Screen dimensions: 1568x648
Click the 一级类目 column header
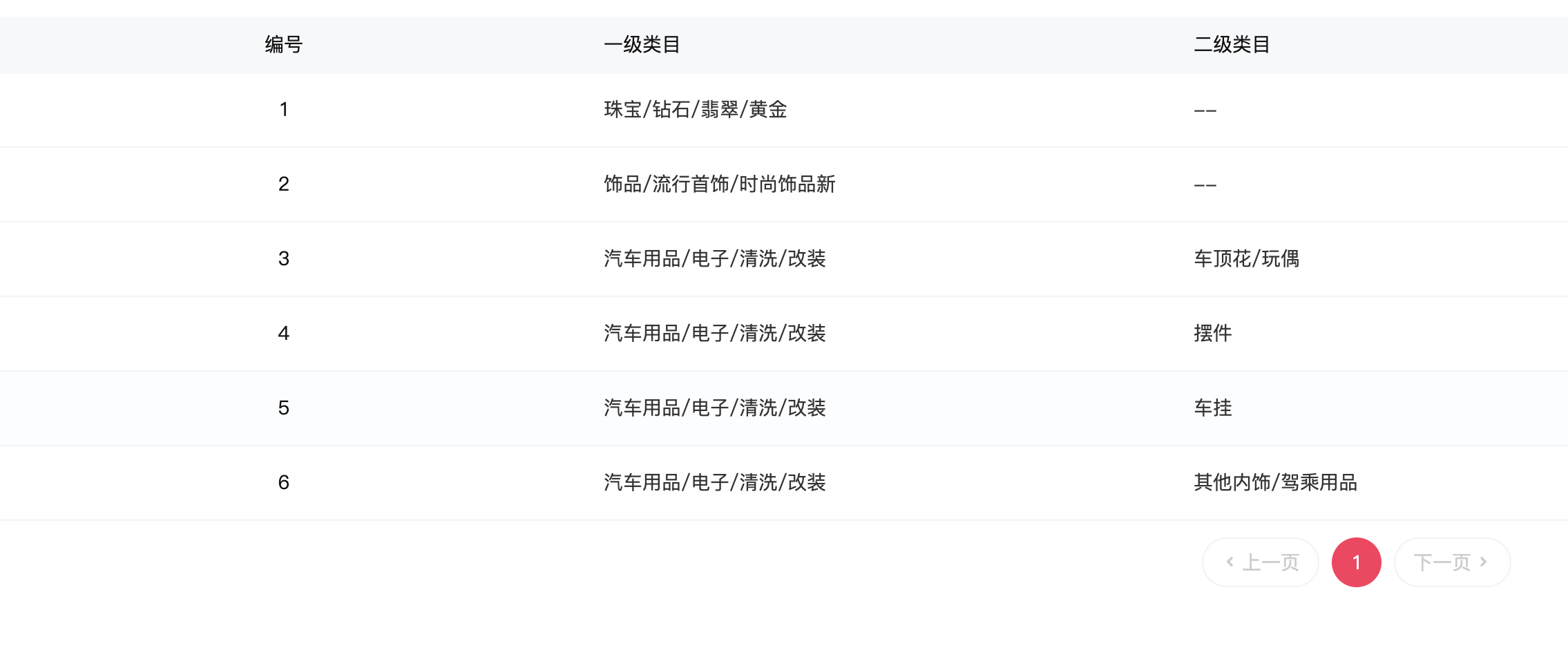click(x=642, y=45)
